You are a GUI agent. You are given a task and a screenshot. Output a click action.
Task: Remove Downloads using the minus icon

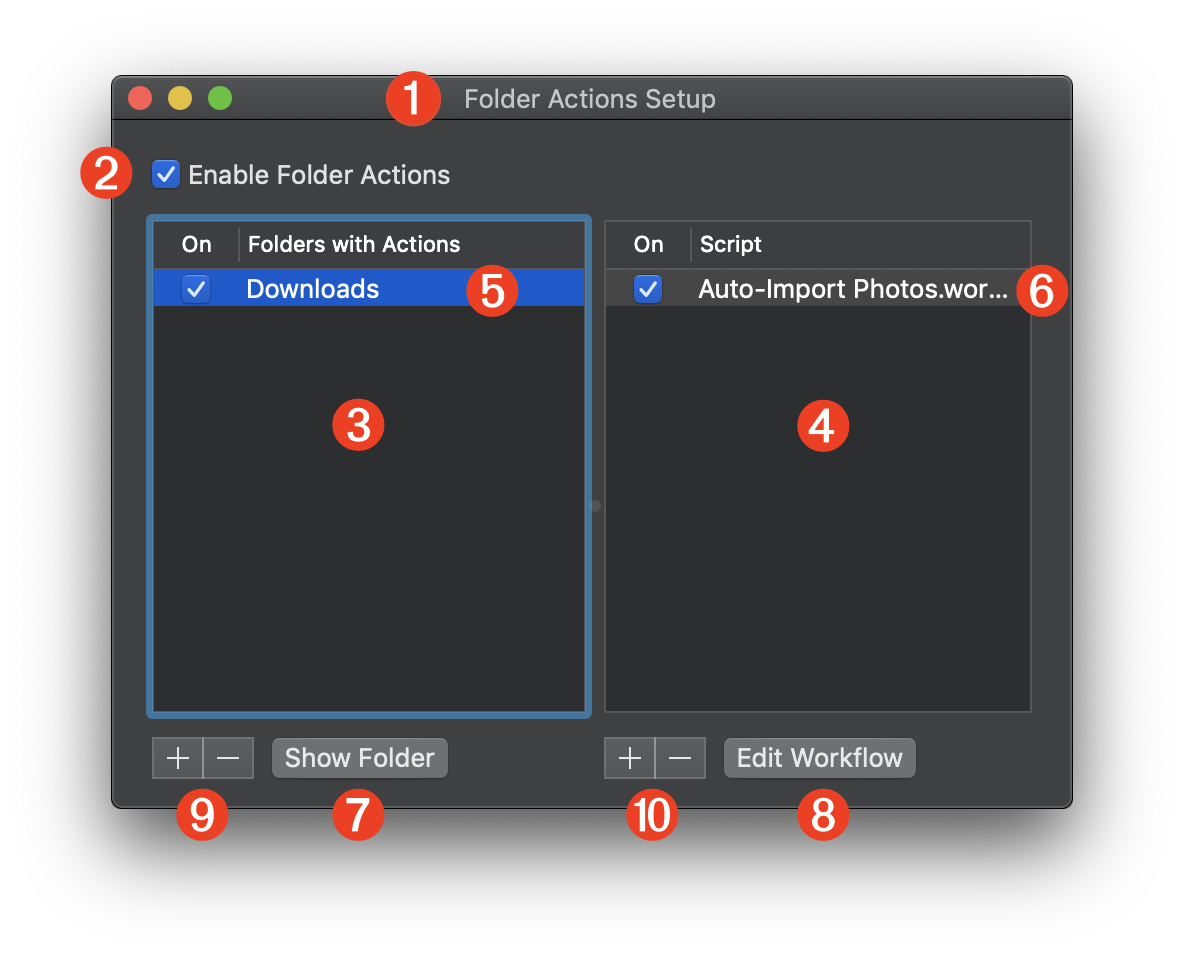(x=228, y=757)
